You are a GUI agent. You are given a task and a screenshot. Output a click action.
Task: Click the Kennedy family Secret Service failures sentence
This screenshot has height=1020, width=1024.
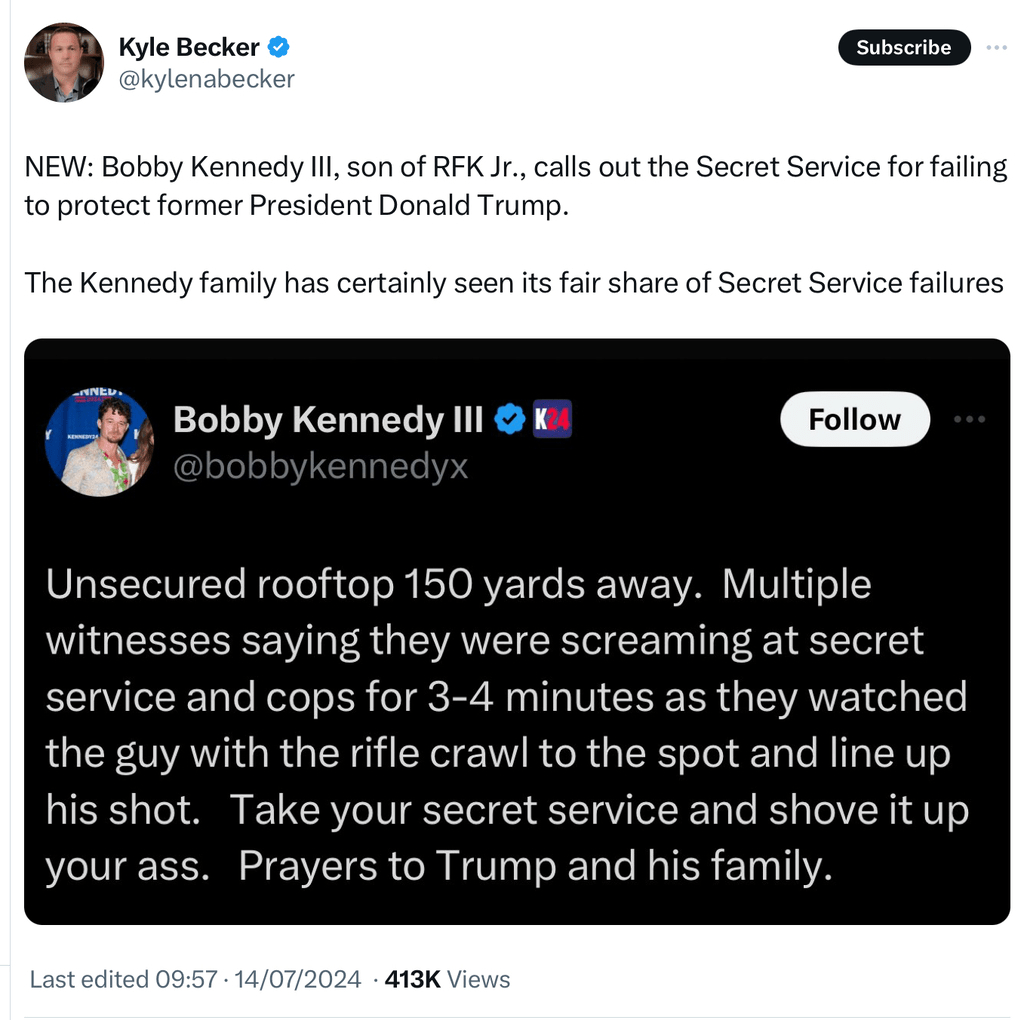click(x=514, y=283)
